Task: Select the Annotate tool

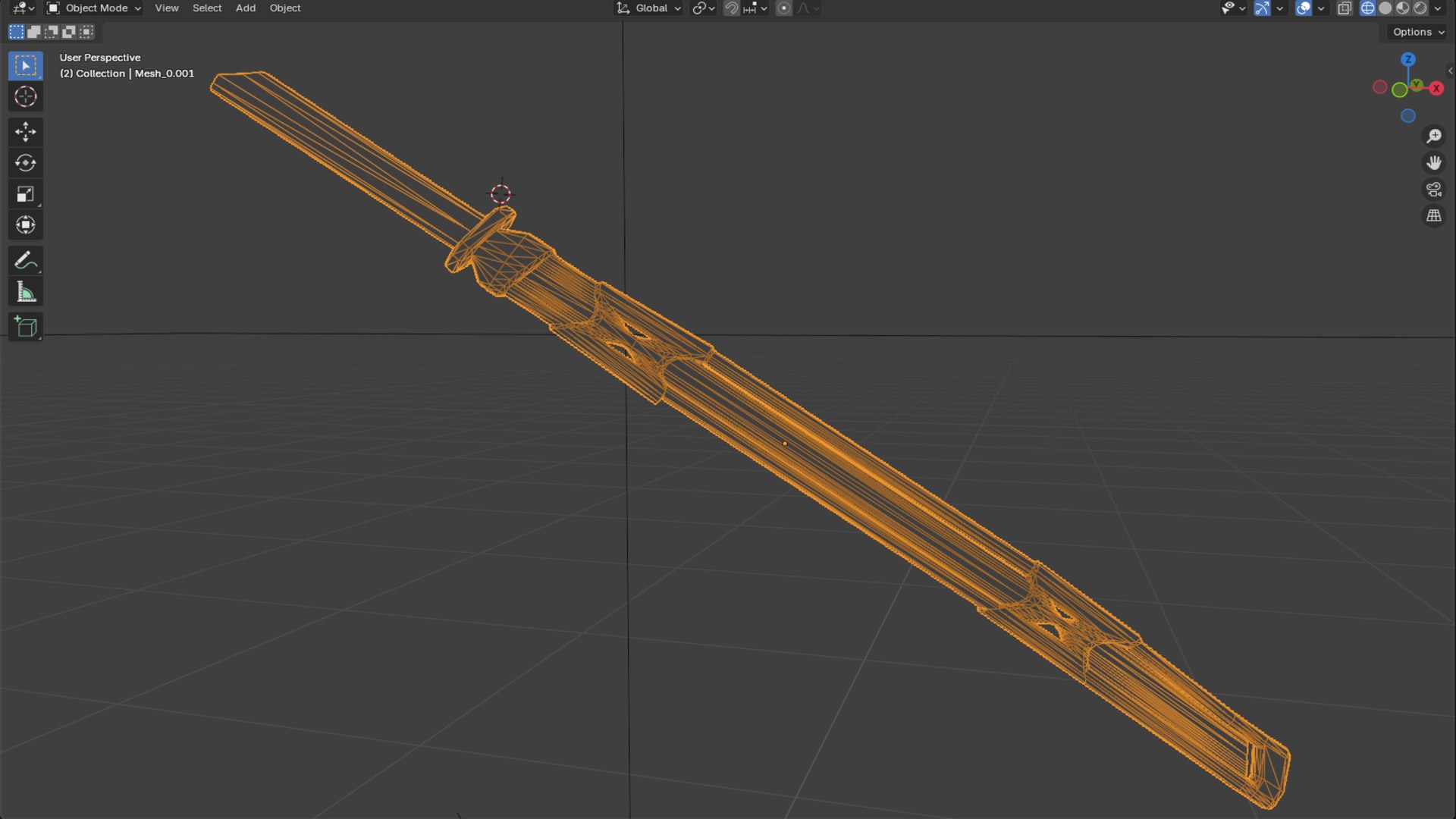Action: coord(25,261)
